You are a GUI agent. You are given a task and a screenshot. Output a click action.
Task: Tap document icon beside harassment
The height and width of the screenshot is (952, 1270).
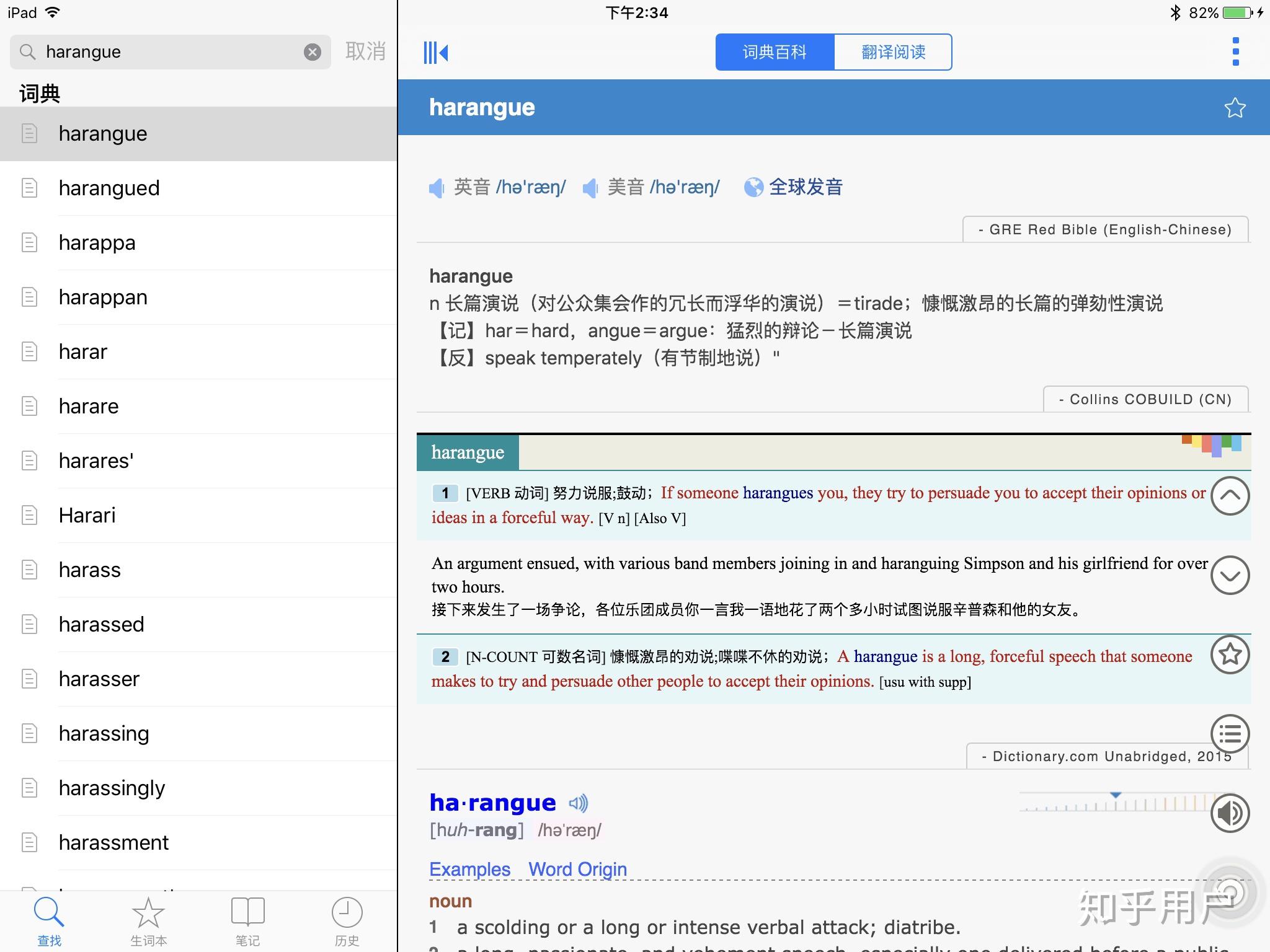[29, 842]
